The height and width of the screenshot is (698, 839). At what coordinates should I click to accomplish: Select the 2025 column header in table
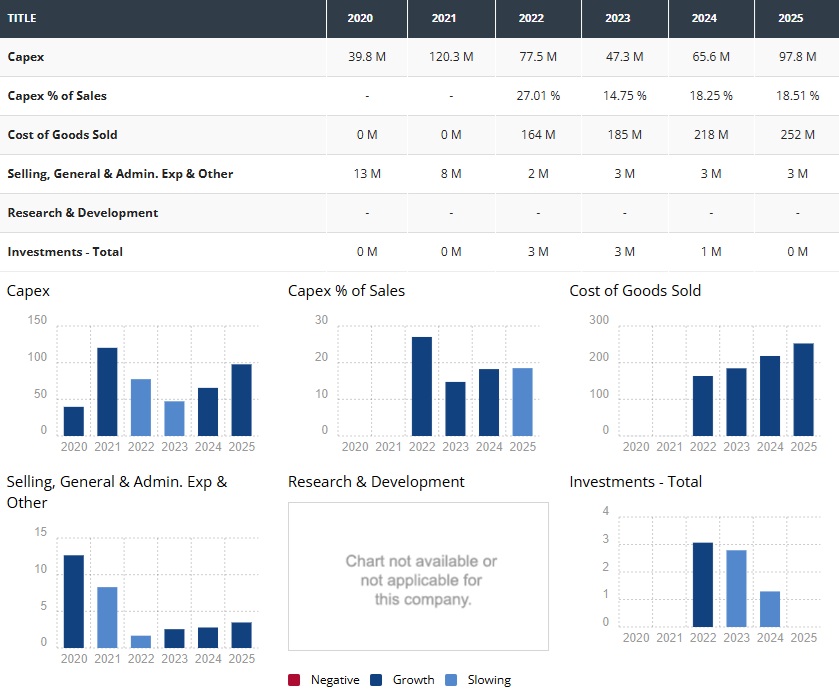pyautogui.click(x=797, y=19)
